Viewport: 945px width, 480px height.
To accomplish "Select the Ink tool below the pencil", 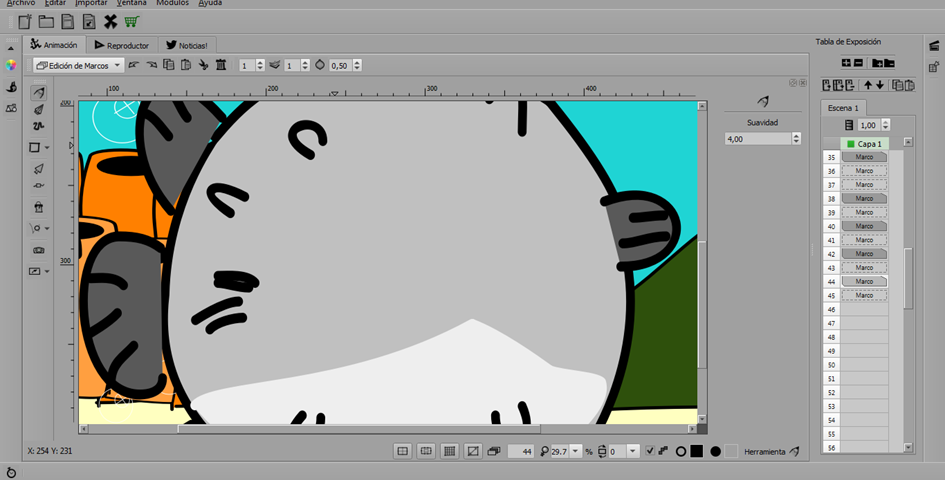I will (39, 110).
